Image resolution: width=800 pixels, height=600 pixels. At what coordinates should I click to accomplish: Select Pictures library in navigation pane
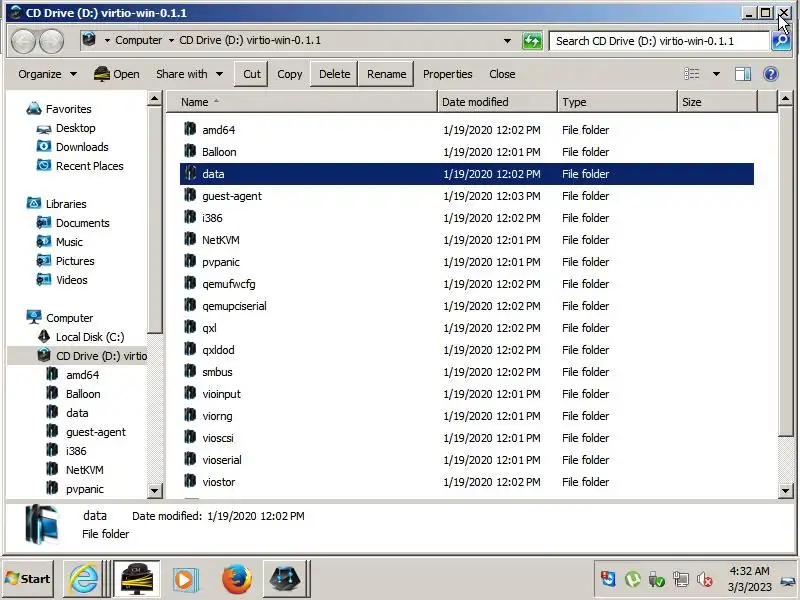point(75,260)
